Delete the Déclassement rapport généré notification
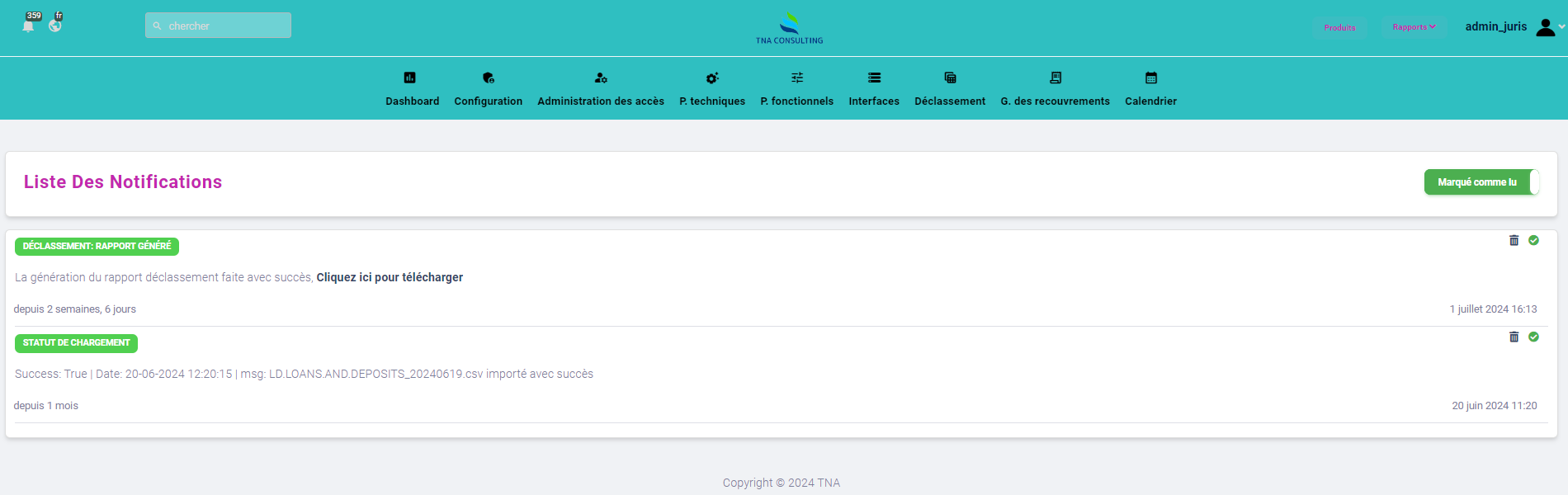 tap(1514, 240)
